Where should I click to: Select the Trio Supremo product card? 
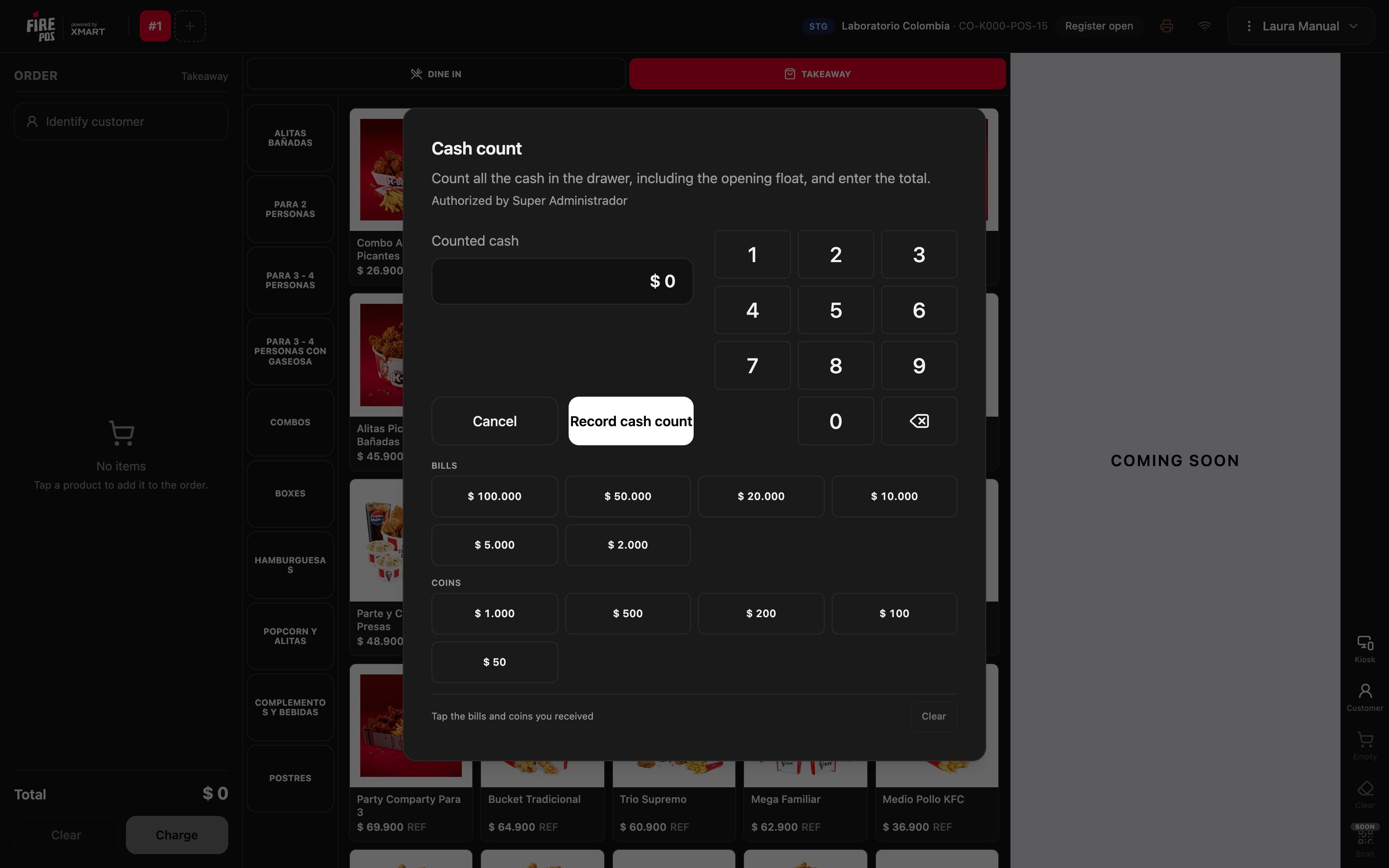point(674,801)
